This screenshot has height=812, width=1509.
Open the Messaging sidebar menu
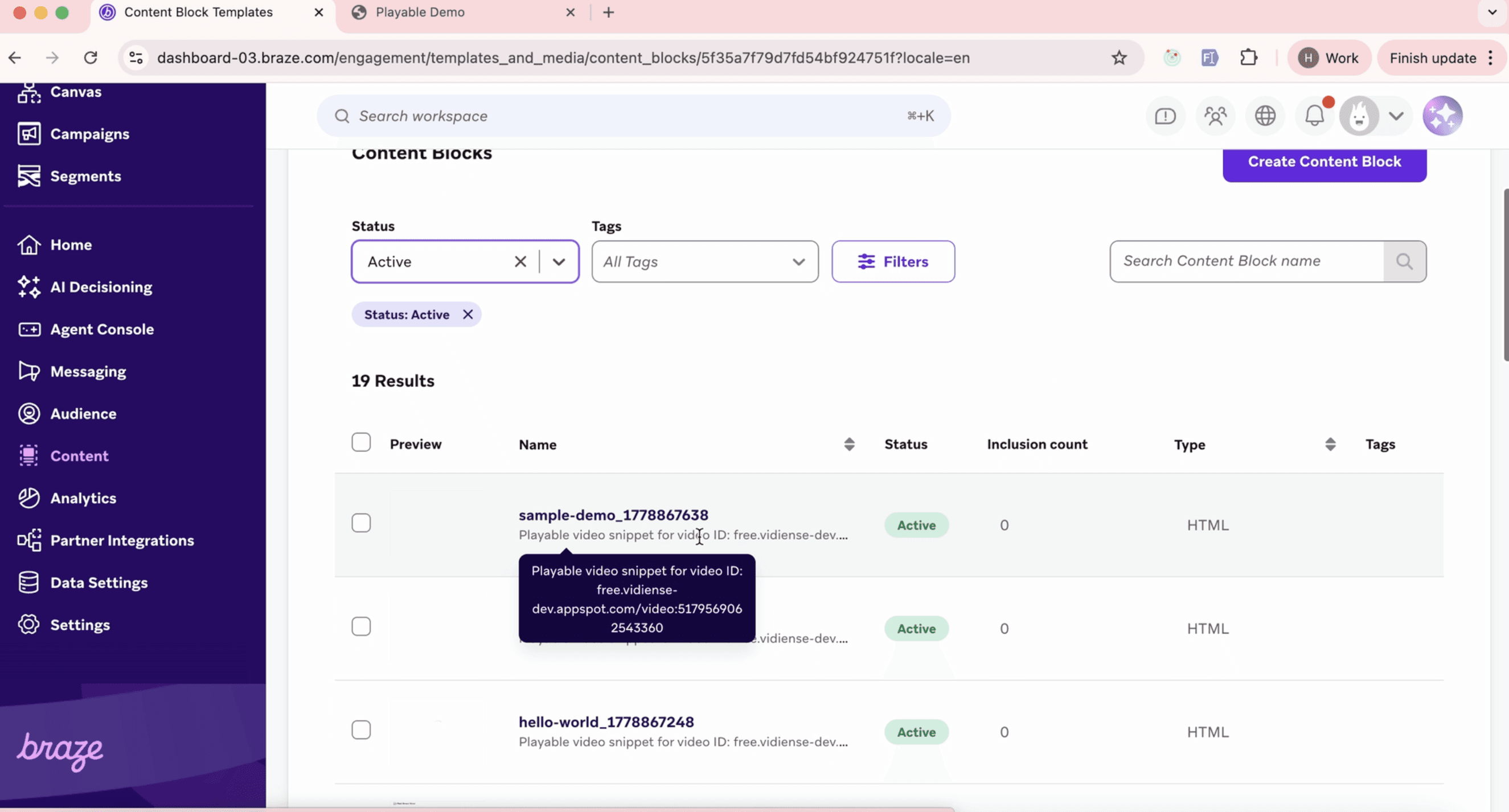[x=72, y=371]
